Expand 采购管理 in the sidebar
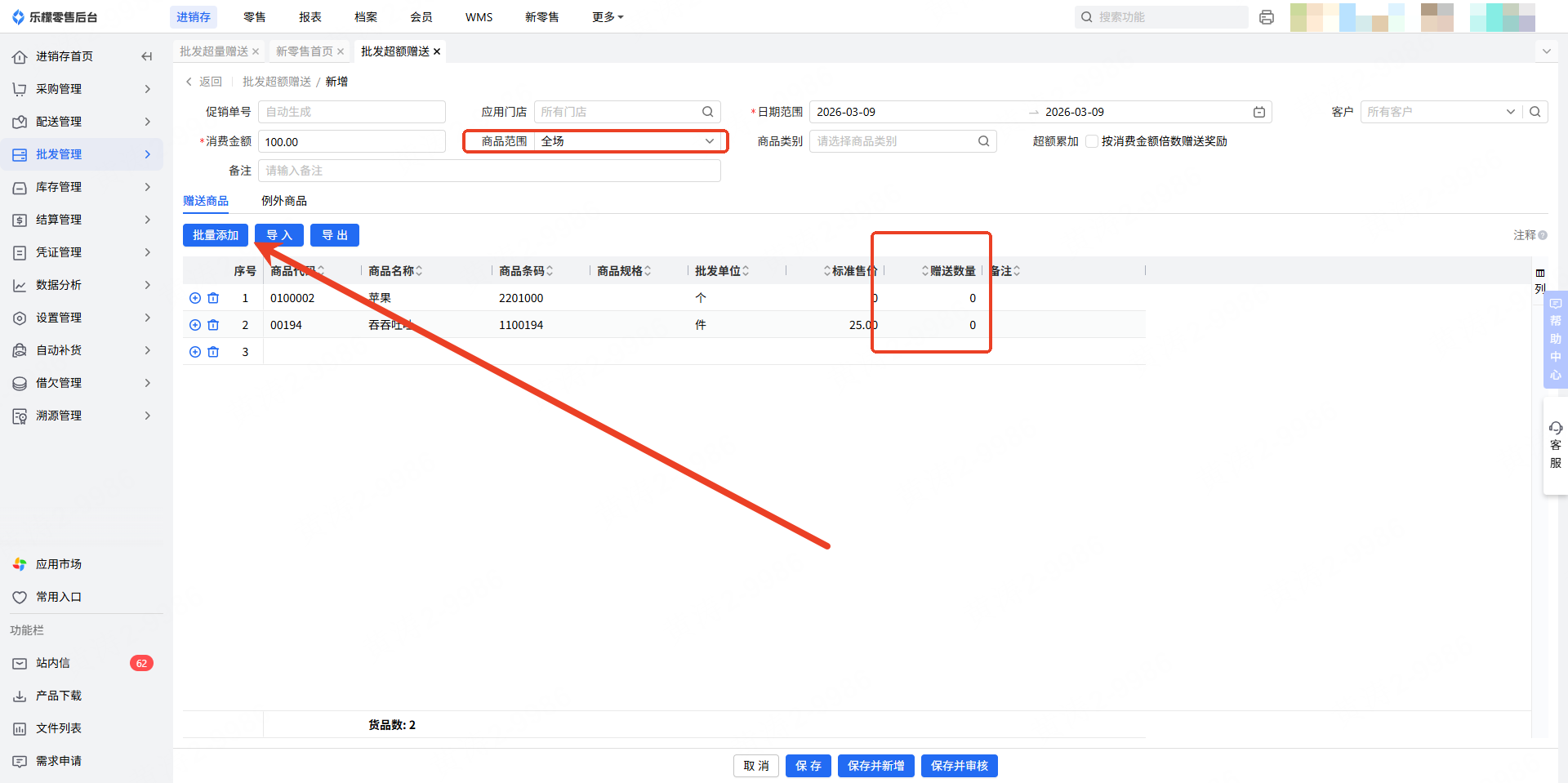1568x783 pixels. point(82,89)
